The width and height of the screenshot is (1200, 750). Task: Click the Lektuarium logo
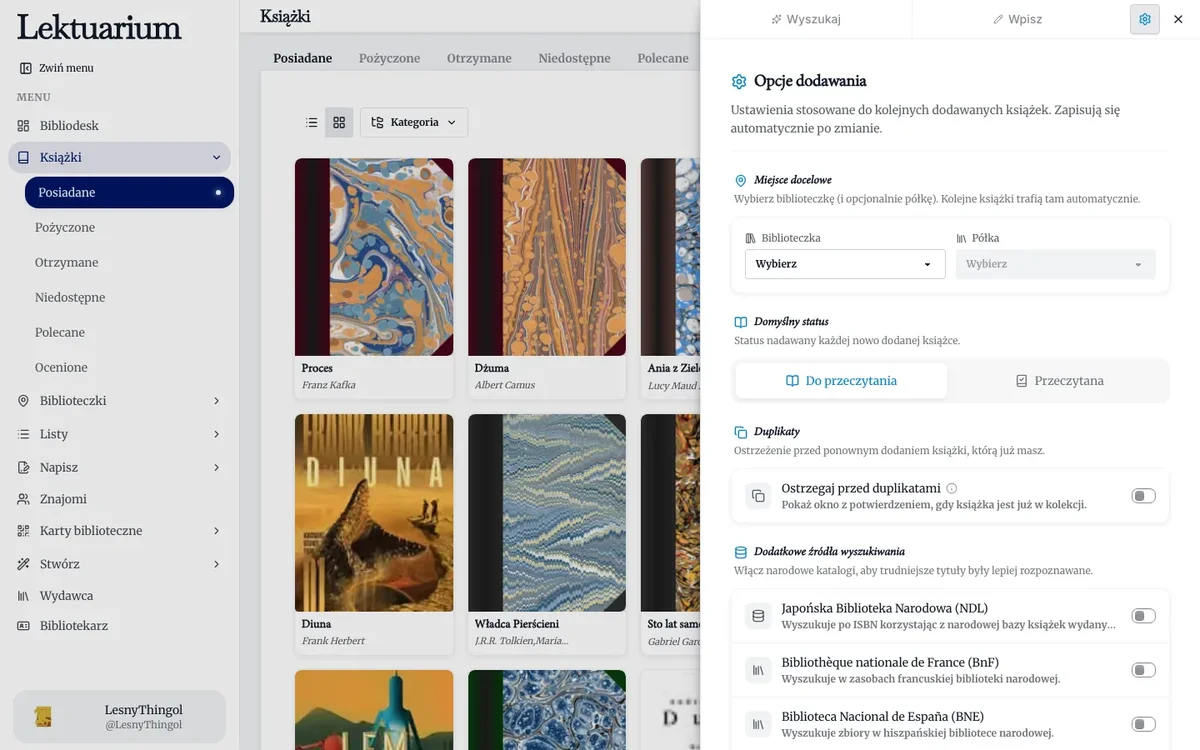[99, 27]
